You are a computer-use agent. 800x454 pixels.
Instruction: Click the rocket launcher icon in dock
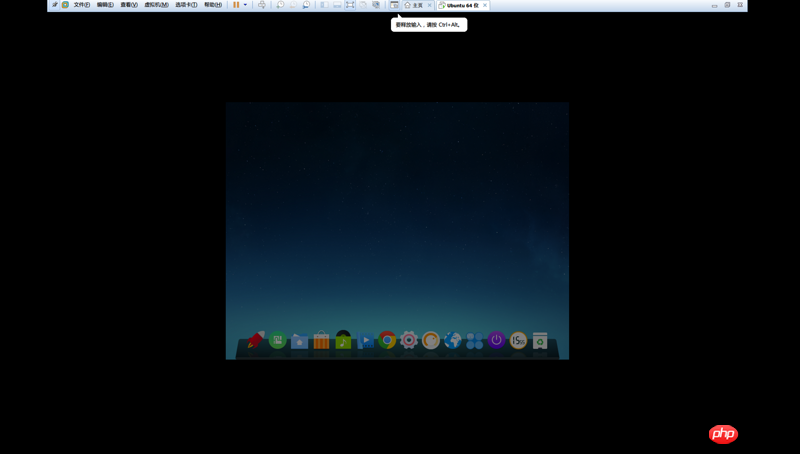[x=256, y=340]
